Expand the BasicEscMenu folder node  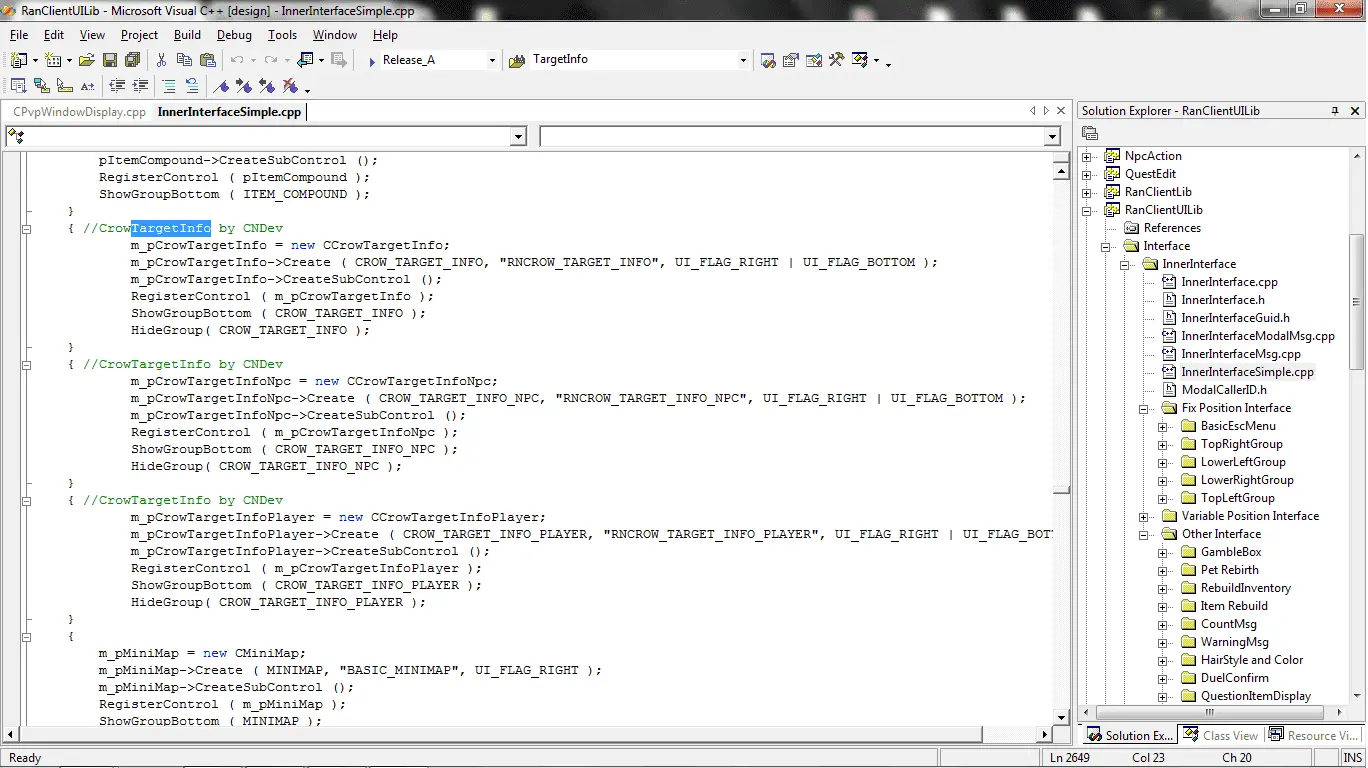click(x=1163, y=427)
